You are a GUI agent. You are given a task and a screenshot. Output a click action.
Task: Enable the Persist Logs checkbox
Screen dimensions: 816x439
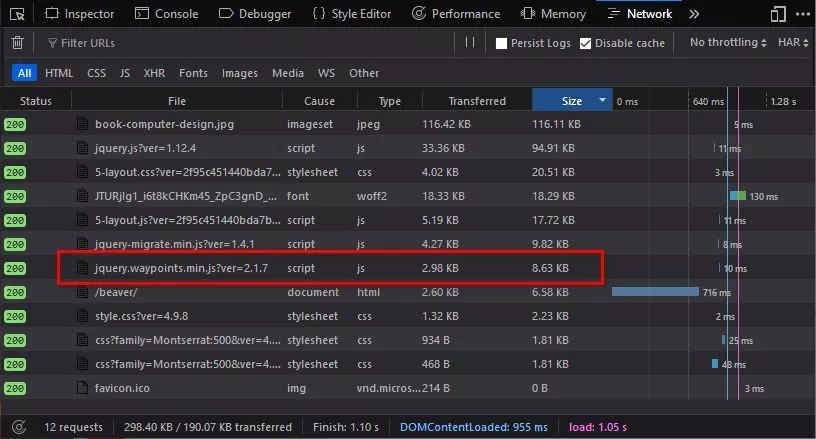(x=502, y=44)
